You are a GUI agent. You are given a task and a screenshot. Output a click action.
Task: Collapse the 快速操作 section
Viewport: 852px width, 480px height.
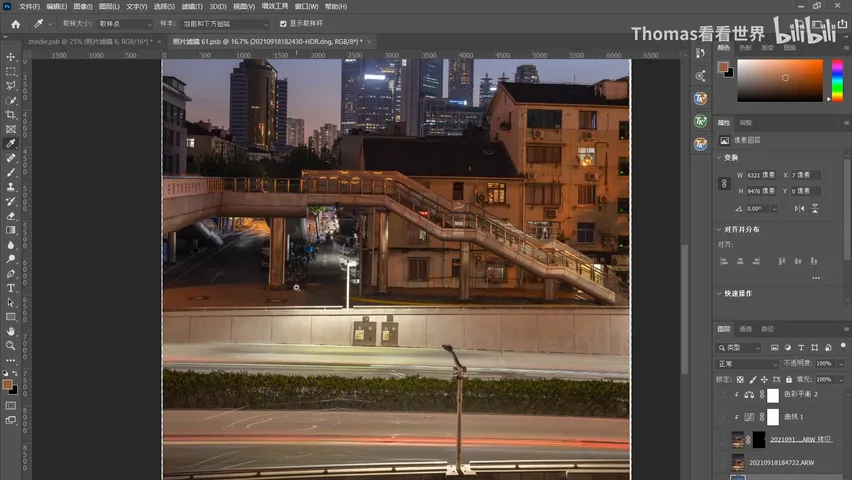pyautogui.click(x=719, y=294)
